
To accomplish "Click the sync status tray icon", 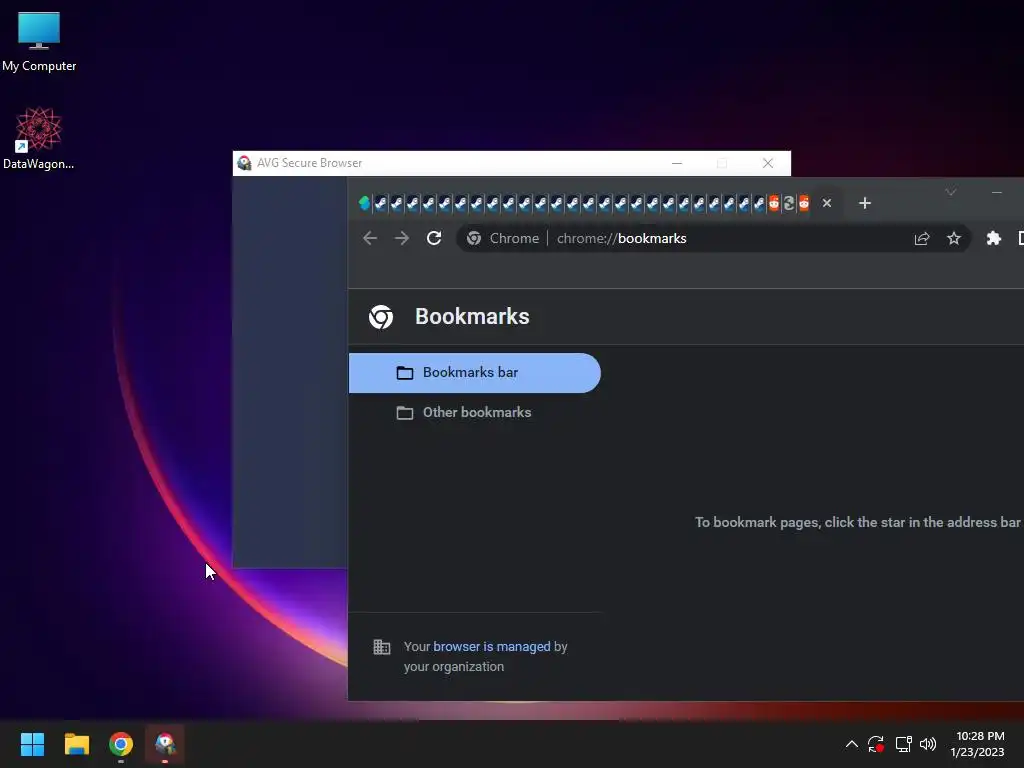I will (x=876, y=744).
